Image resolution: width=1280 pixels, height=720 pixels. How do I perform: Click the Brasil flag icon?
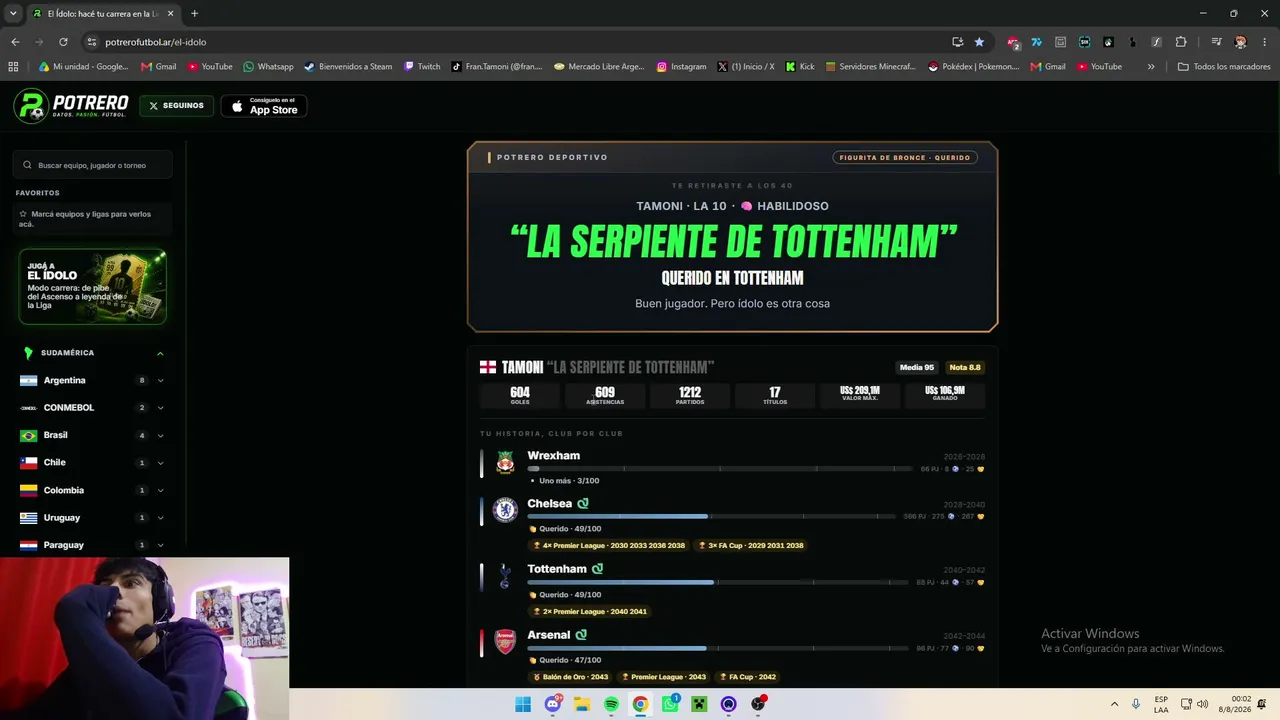[x=29, y=436]
